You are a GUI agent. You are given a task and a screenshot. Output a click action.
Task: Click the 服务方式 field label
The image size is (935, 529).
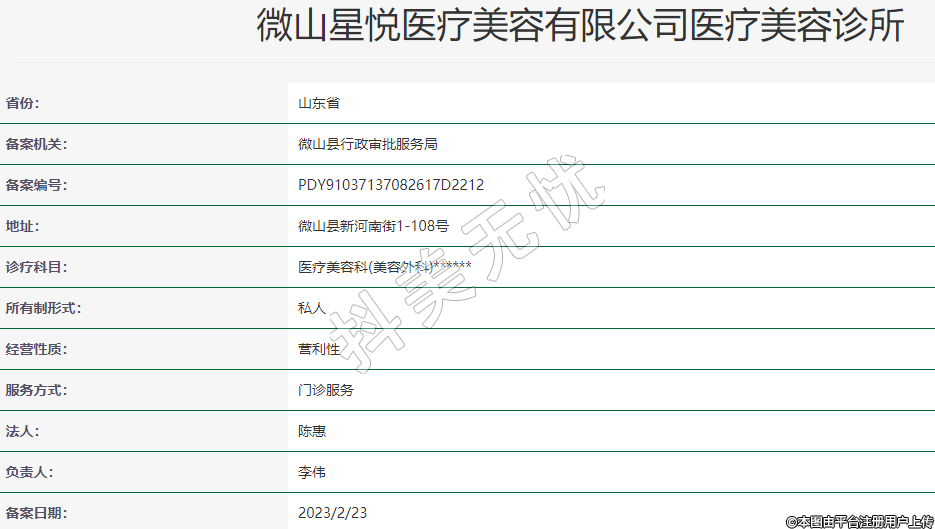pos(36,390)
